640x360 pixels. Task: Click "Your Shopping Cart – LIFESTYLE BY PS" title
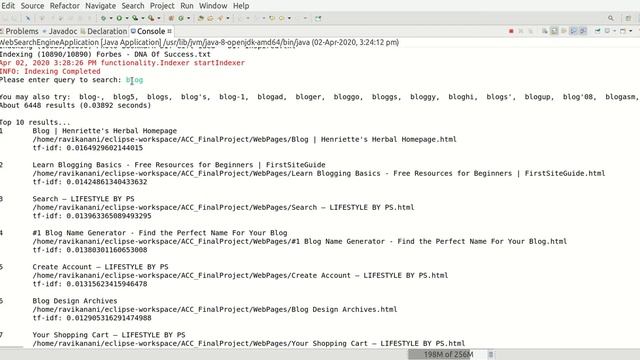(109, 334)
